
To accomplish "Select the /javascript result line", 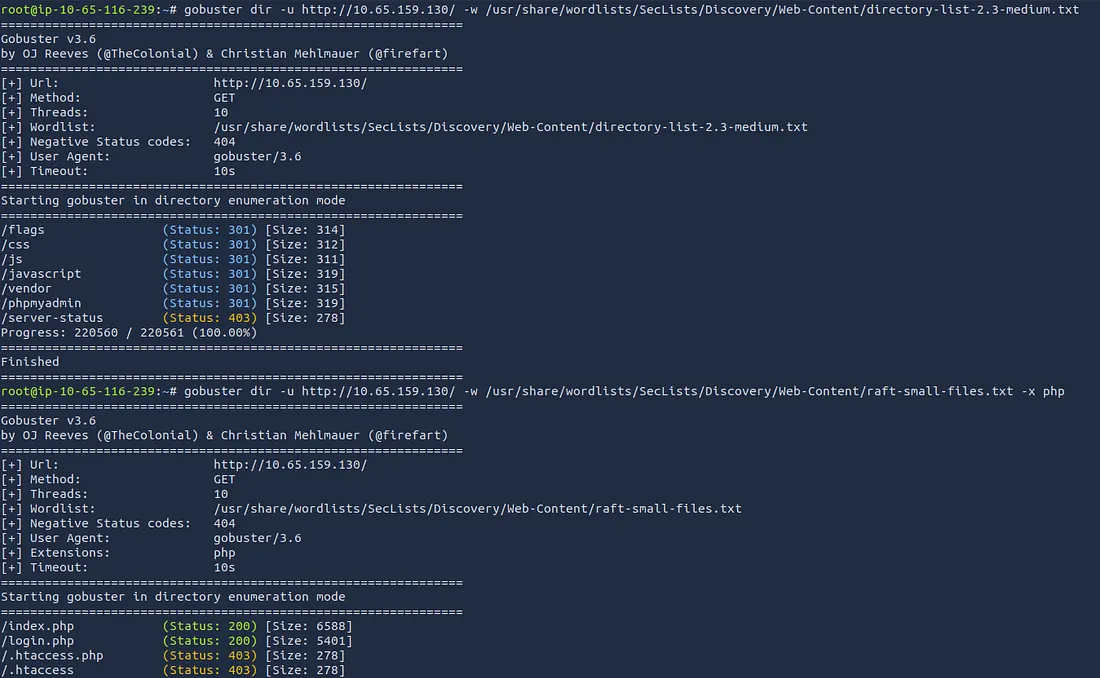I will [41, 274].
